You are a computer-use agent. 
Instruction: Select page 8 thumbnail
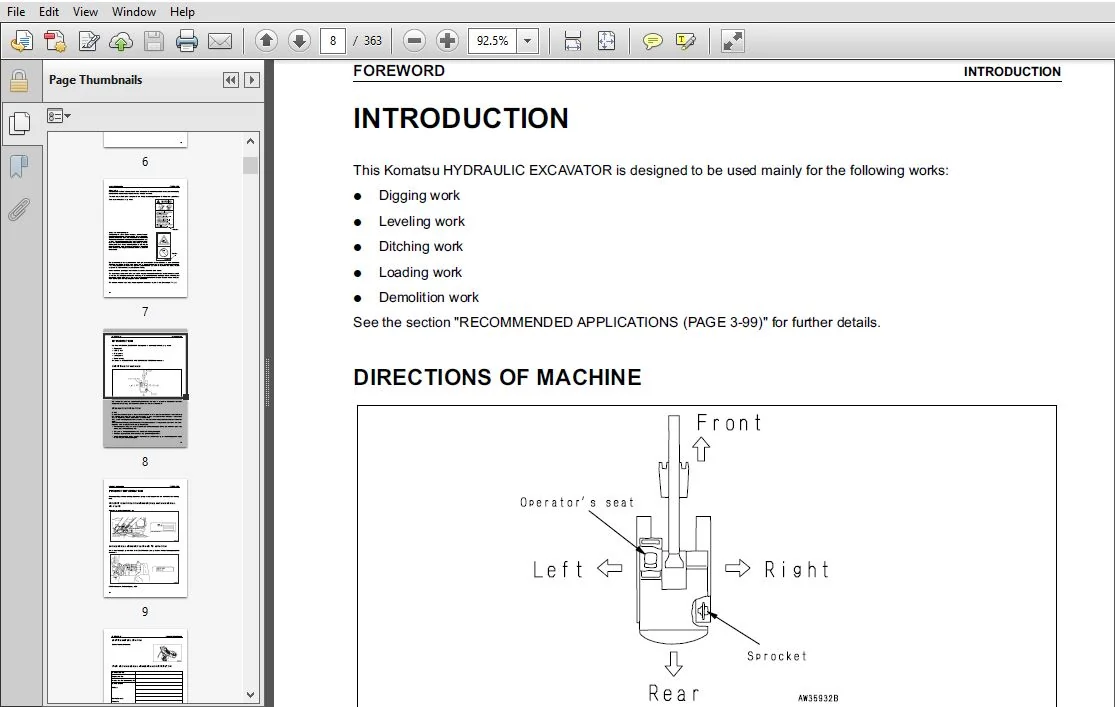145,388
